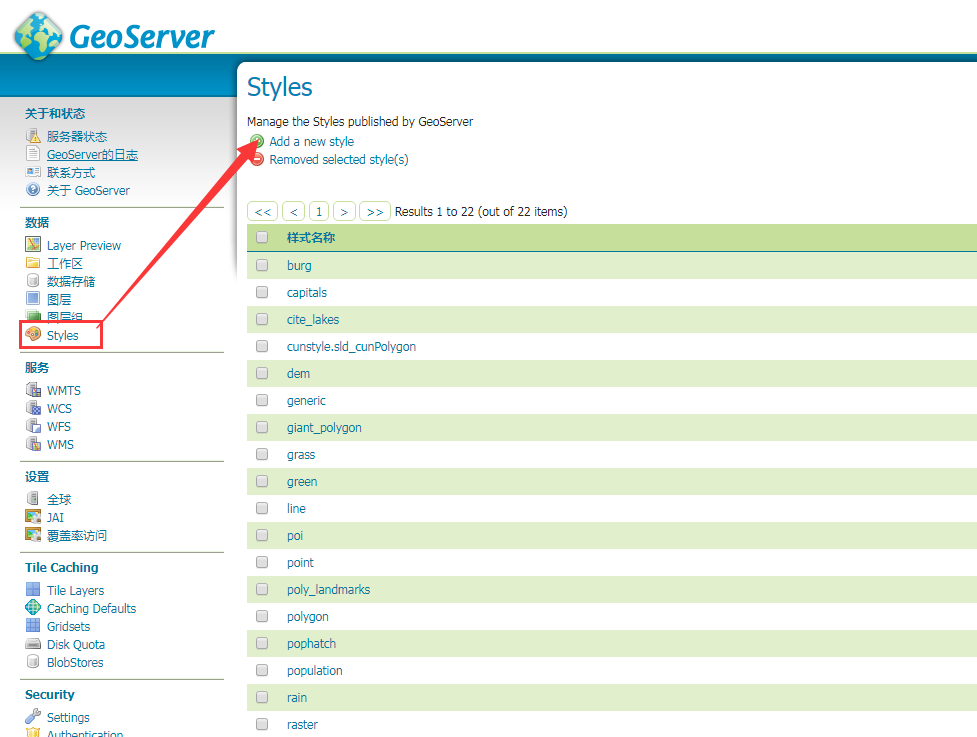
Task: Check the giant_polygon style checkbox
Action: point(262,427)
